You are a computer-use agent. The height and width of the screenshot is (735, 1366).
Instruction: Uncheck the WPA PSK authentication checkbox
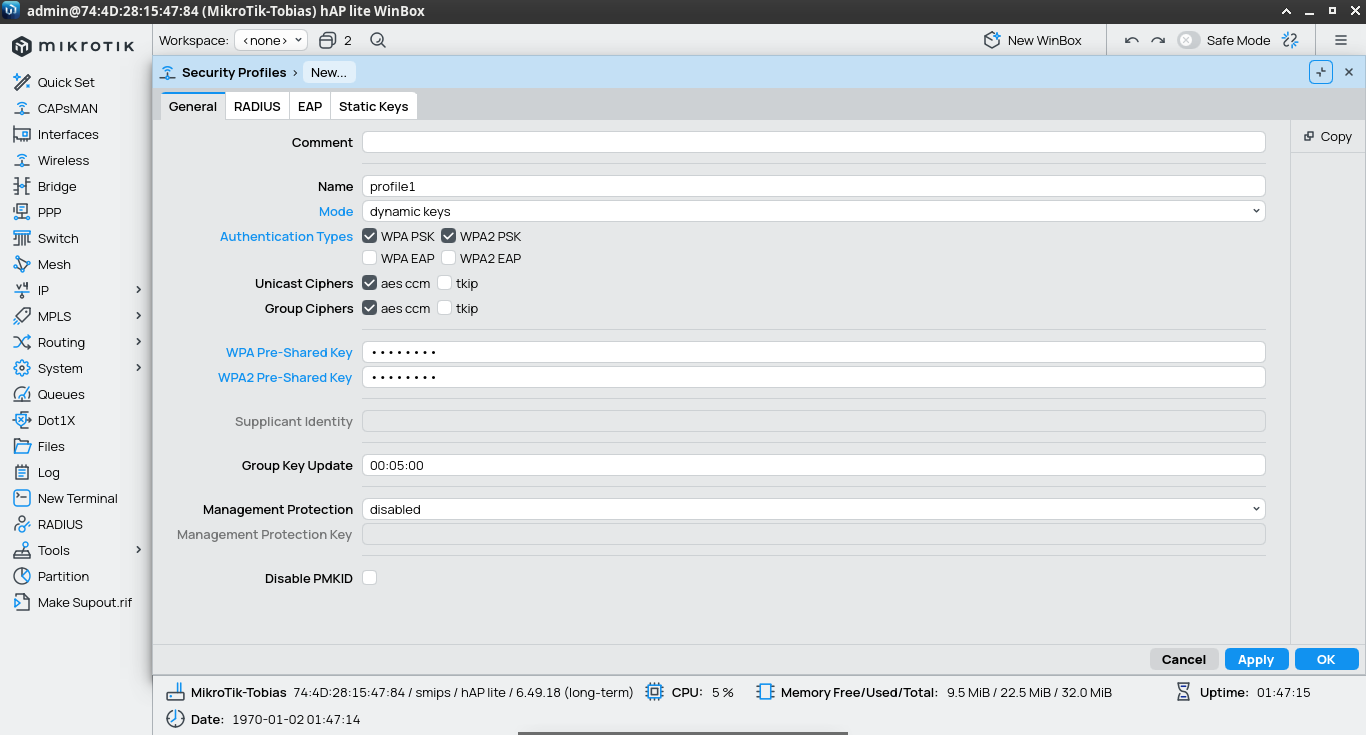pyautogui.click(x=370, y=237)
